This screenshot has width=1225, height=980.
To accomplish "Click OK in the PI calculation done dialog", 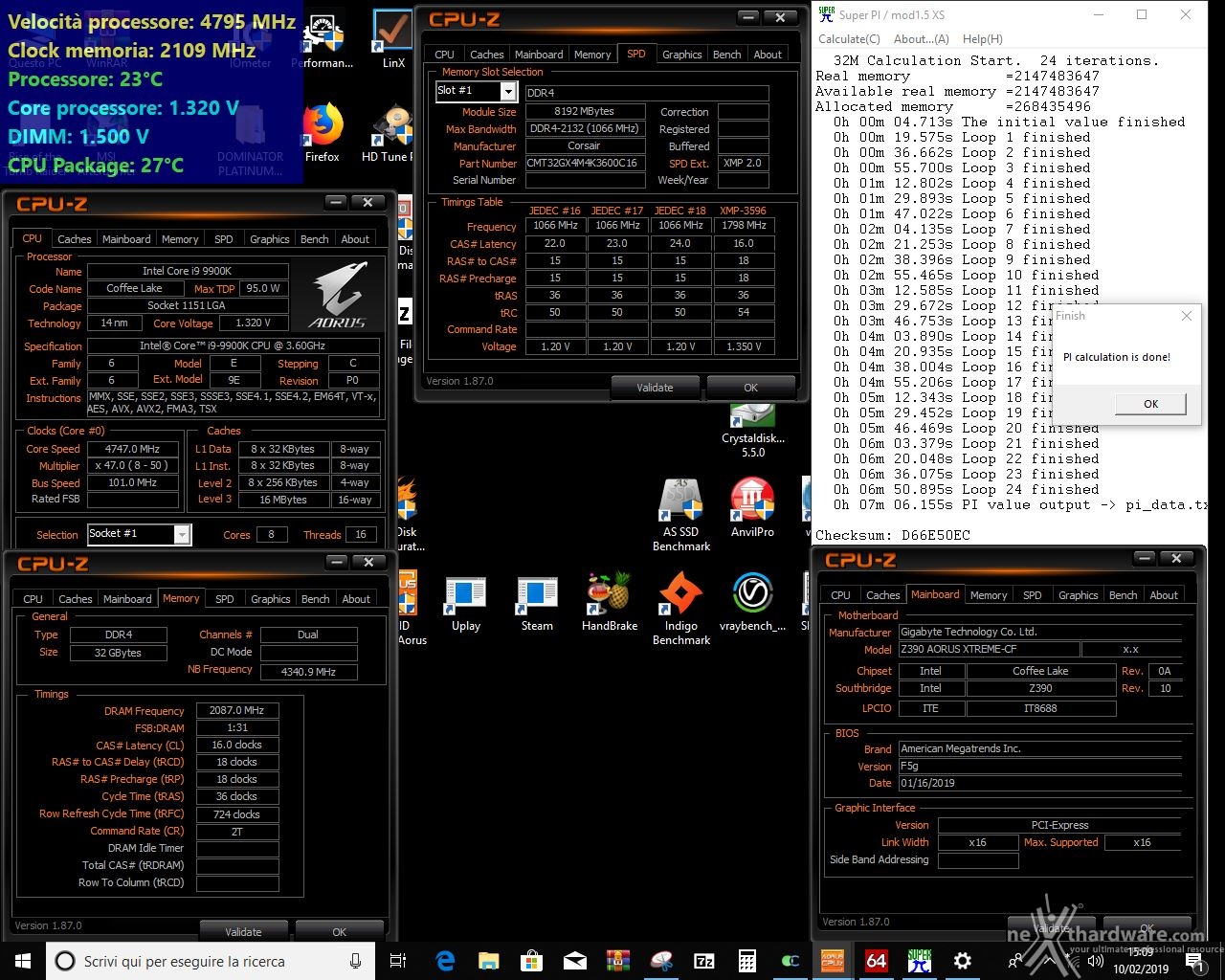I will pos(1150,404).
